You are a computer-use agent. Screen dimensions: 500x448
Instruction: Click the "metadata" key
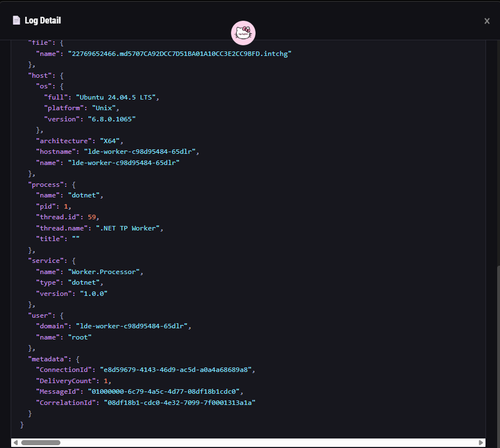coord(49,359)
